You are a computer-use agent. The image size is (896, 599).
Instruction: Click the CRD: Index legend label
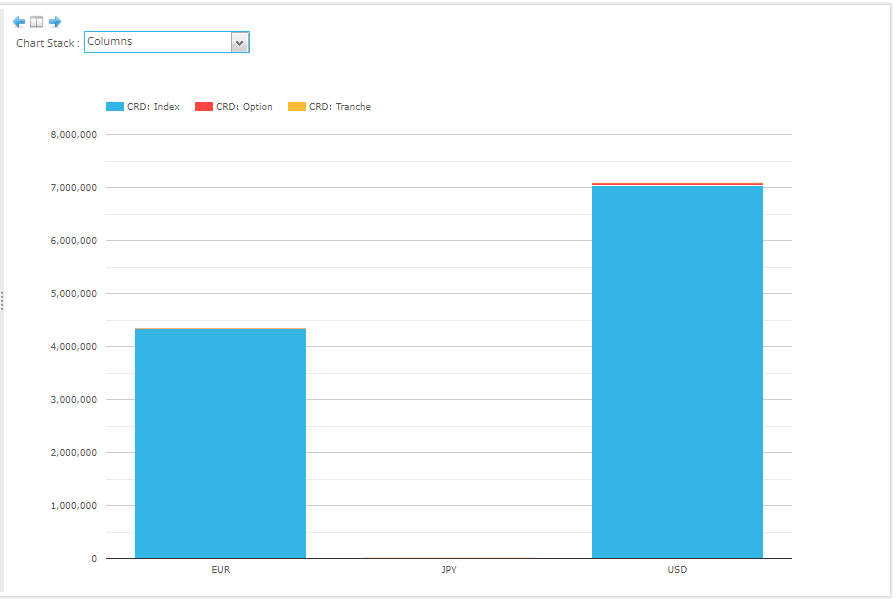click(153, 107)
